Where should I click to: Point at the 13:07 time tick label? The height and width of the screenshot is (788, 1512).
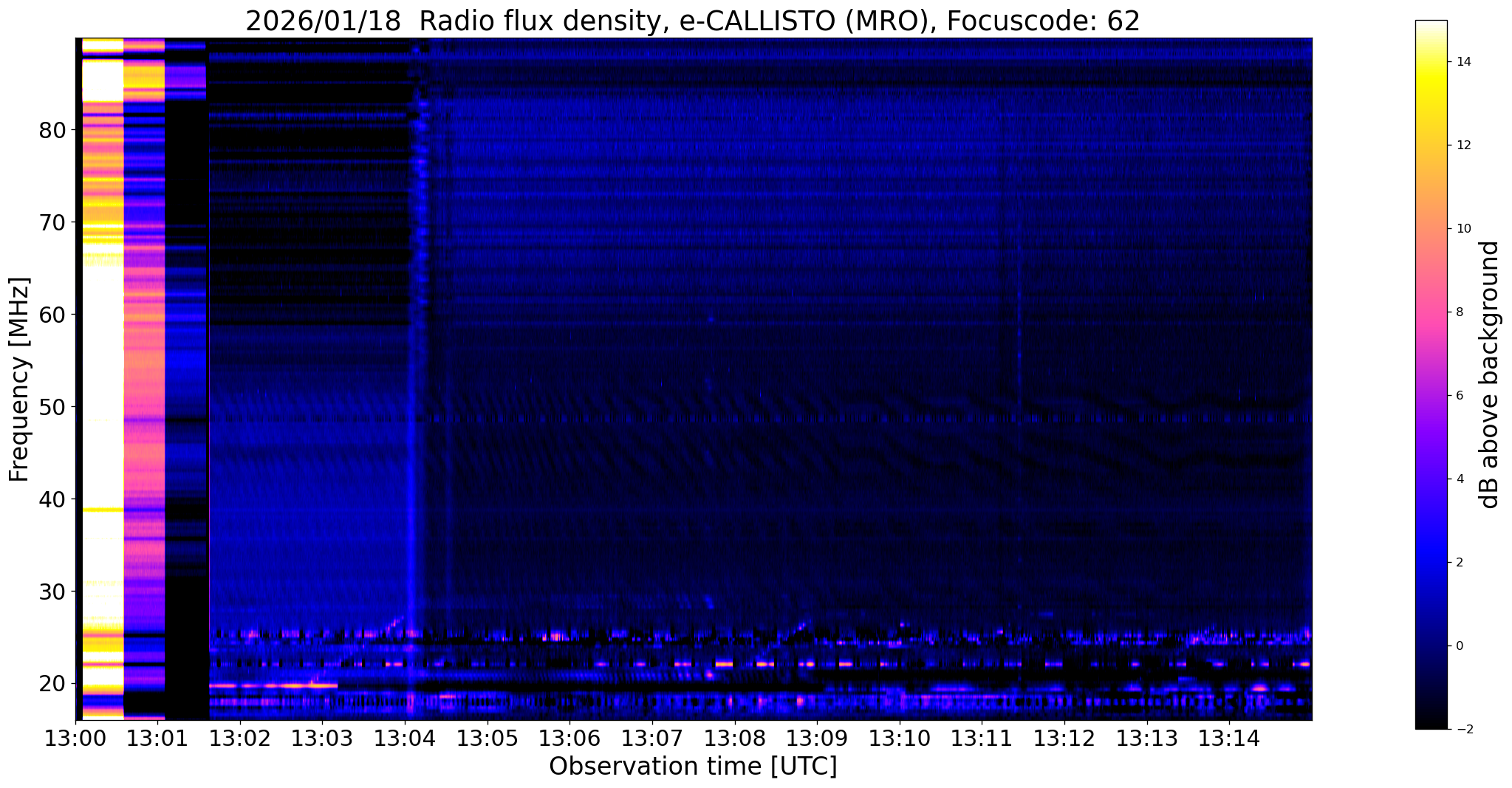652,738
